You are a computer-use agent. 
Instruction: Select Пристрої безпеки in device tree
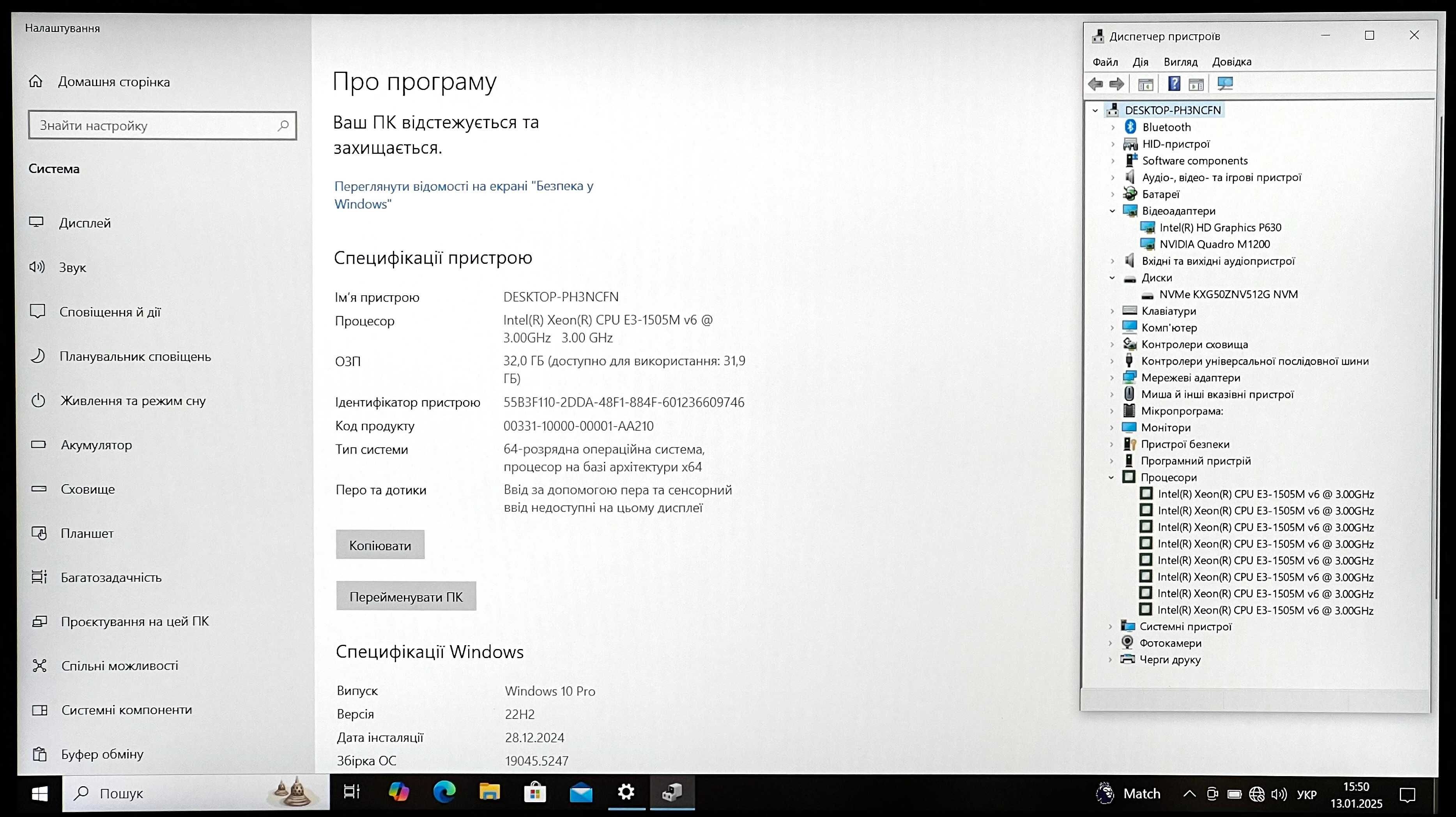click(1185, 444)
